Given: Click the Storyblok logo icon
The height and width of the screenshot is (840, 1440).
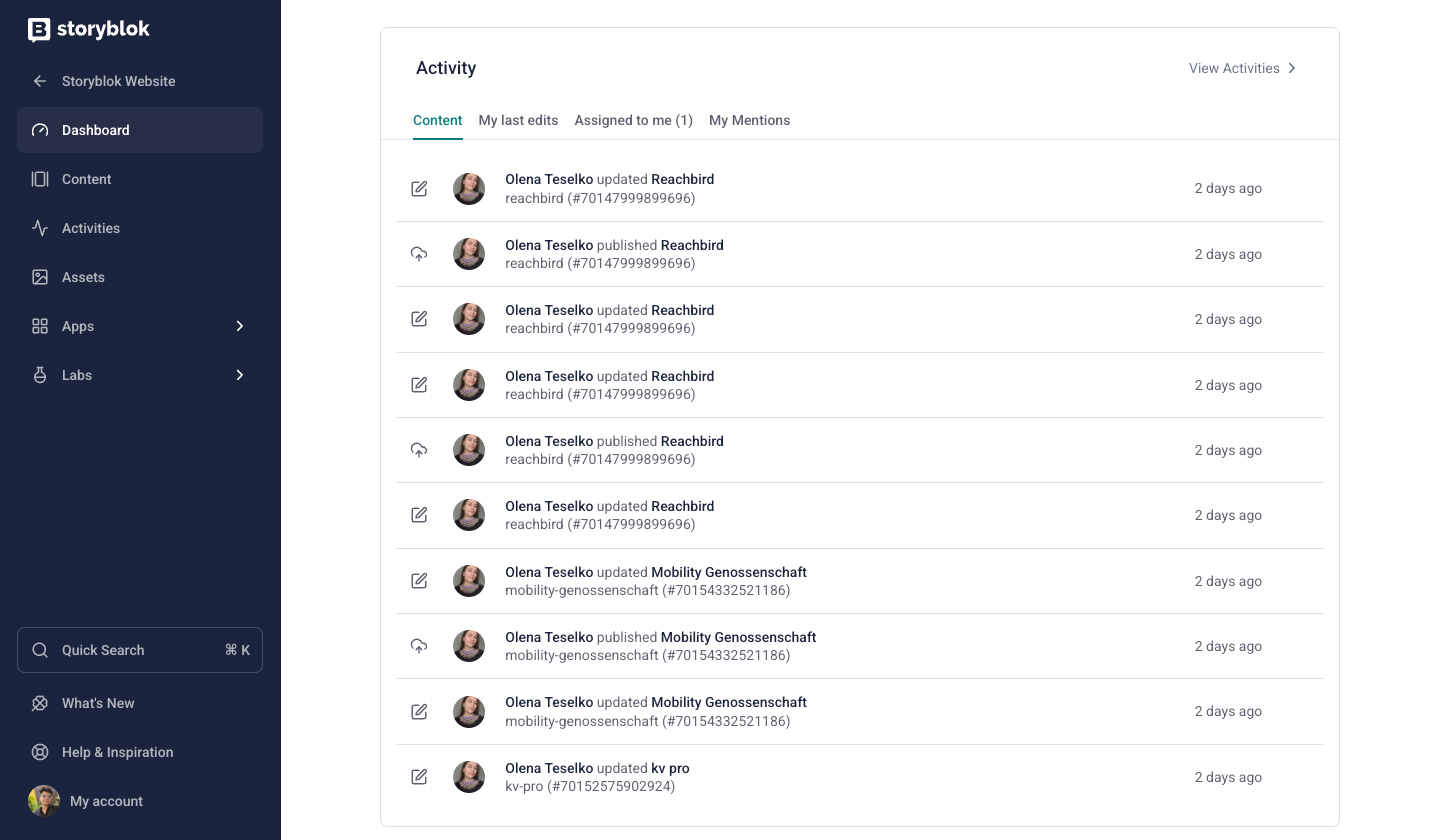Looking at the screenshot, I should (39, 30).
